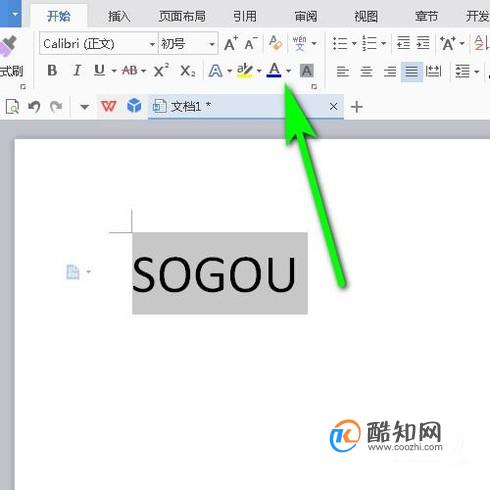Open the 页面布局 tab
Viewport: 490px width, 490px height.
[x=182, y=16]
